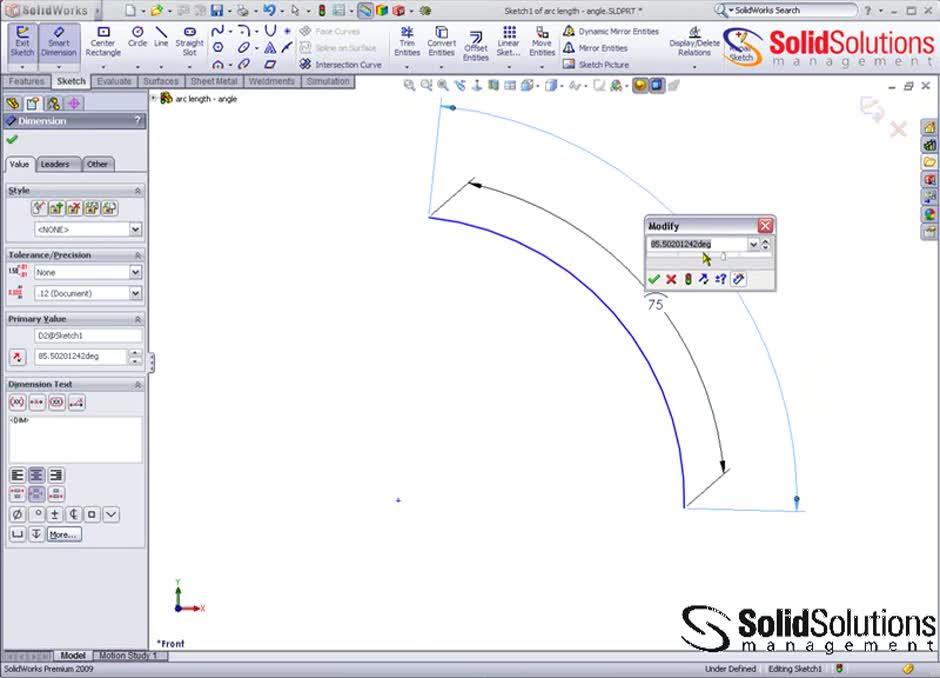Switch to the Leaders tab

(x=57, y=164)
